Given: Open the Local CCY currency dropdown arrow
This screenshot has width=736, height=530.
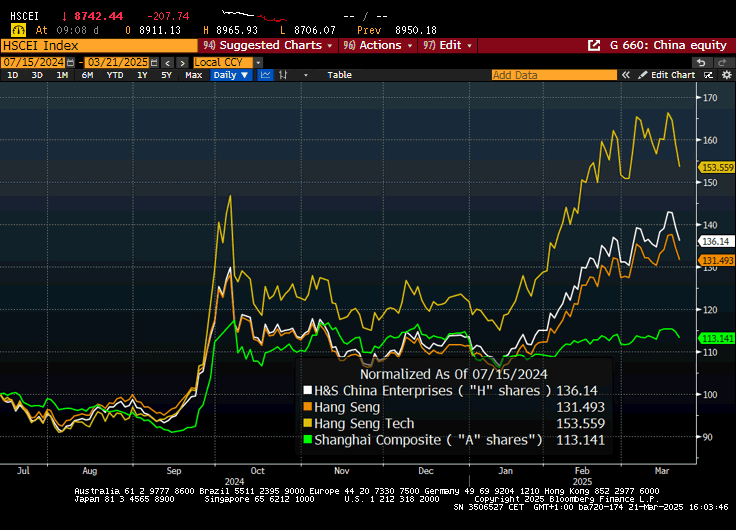Looking at the screenshot, I should tap(258, 62).
